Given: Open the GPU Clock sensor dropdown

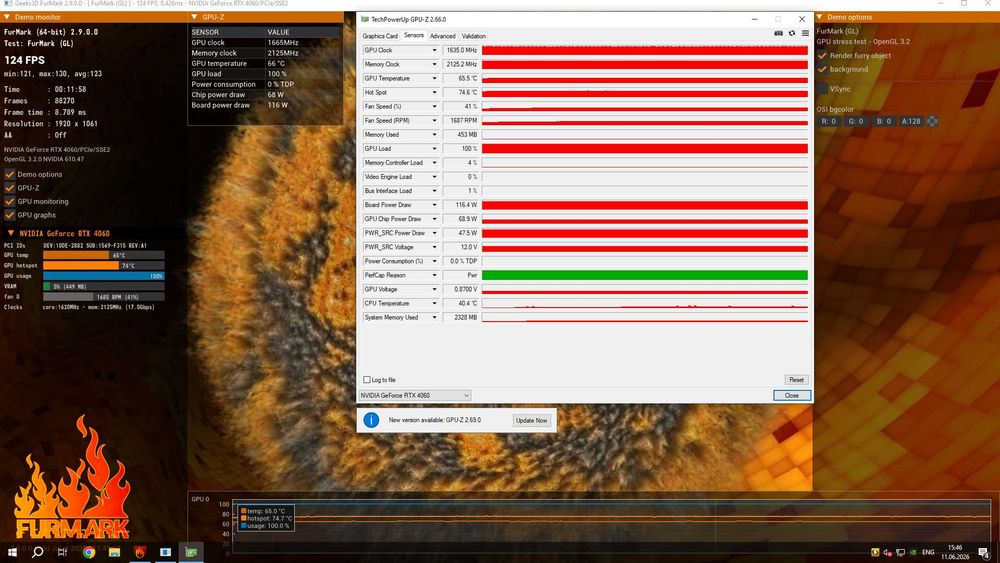Looking at the screenshot, I should pos(434,50).
